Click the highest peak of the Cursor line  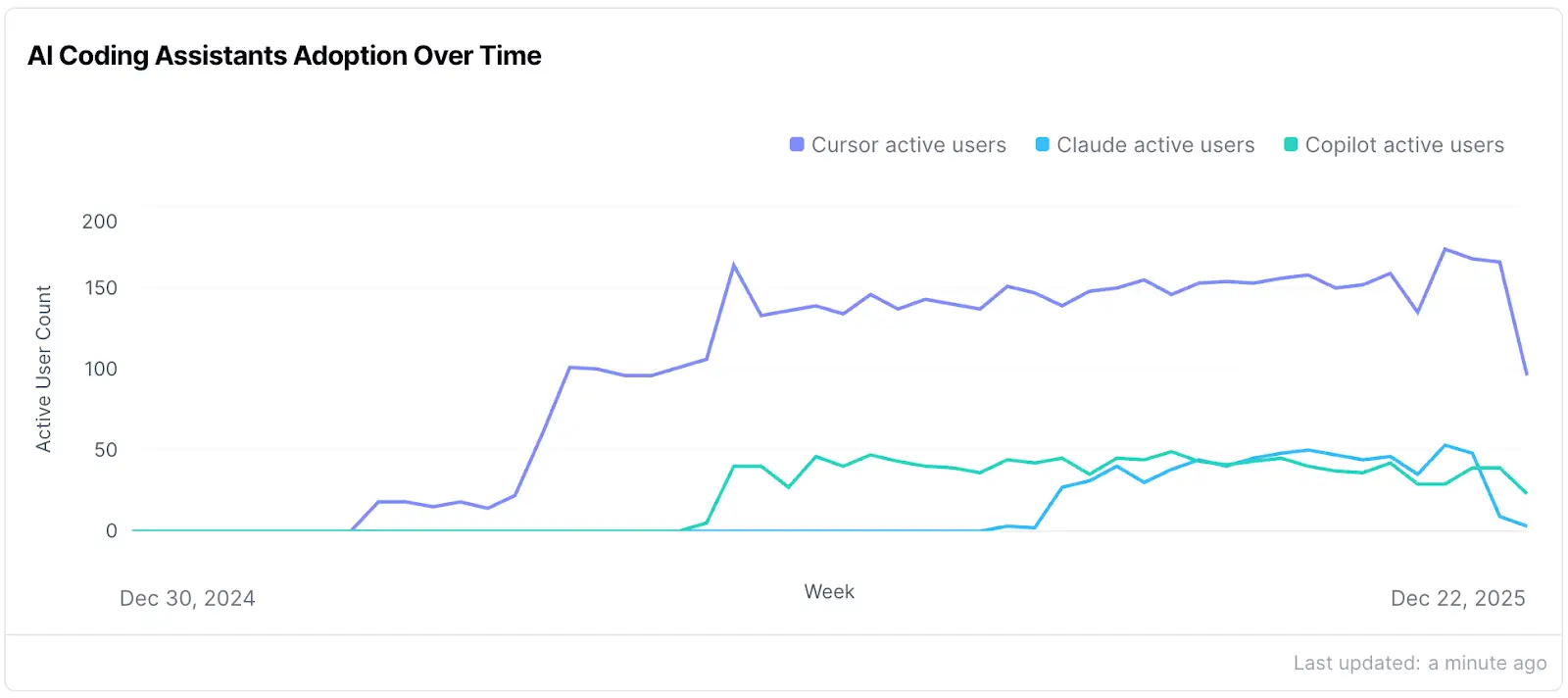pos(1445,249)
